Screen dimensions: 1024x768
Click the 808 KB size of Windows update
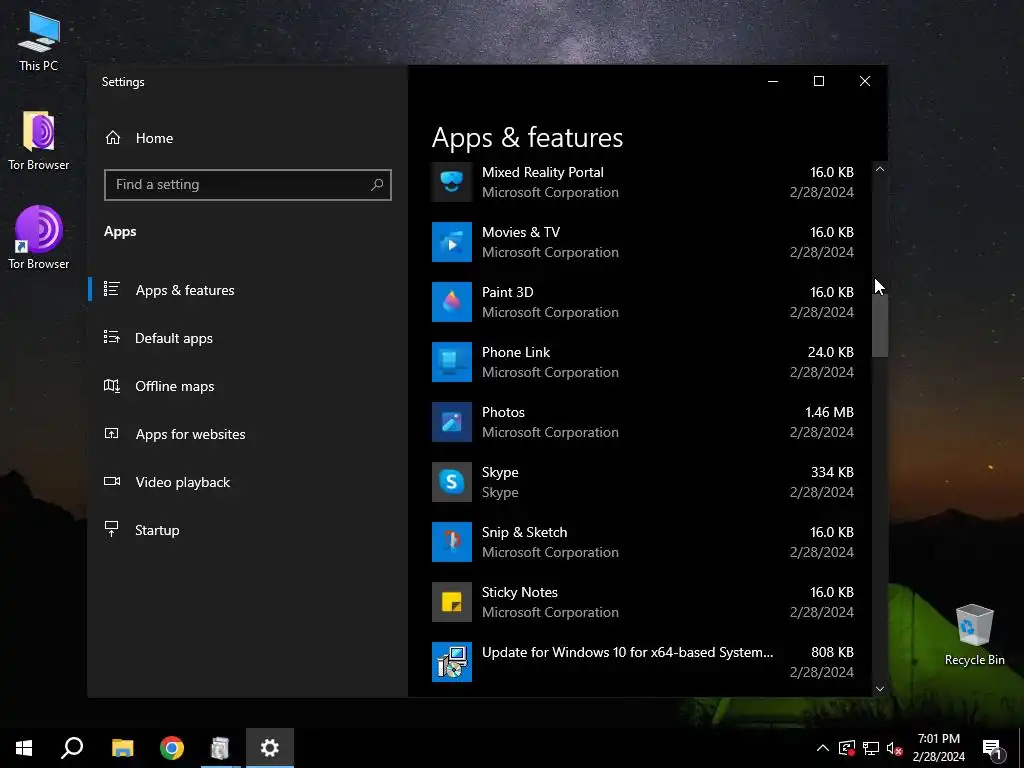[x=832, y=652]
